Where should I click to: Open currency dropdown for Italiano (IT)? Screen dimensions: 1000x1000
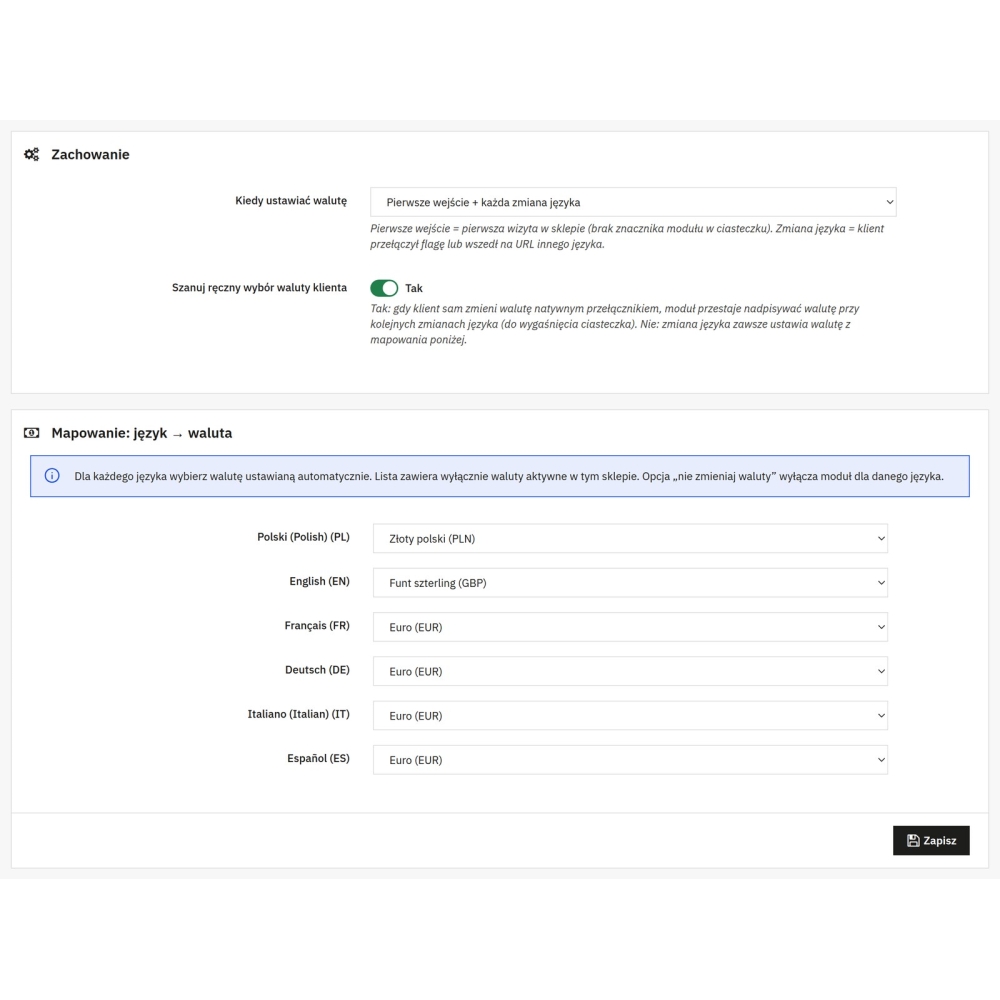click(630, 716)
